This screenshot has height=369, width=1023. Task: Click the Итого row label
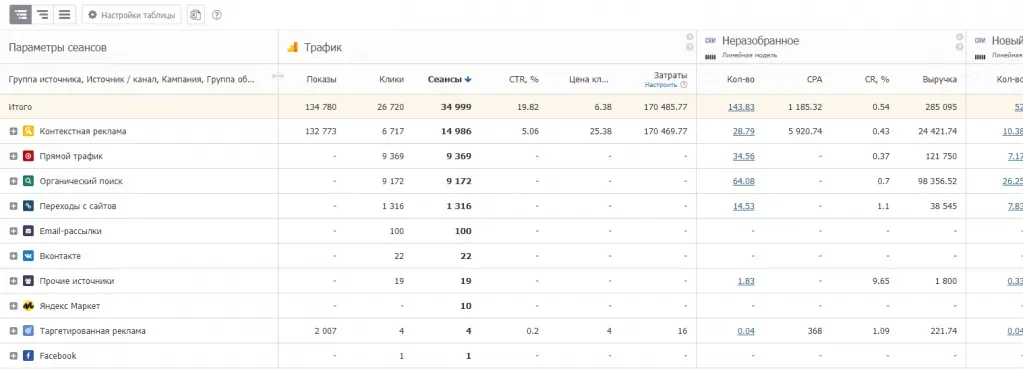click(20, 107)
